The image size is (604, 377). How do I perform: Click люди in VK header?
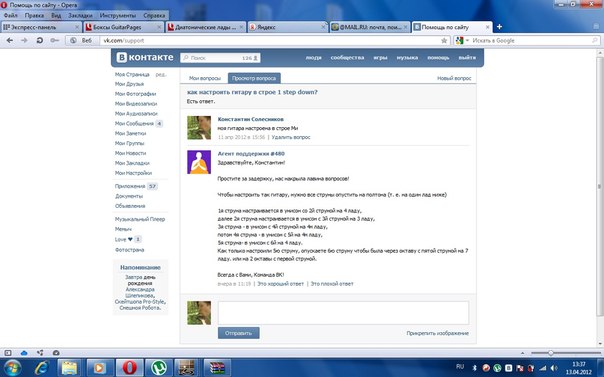[313, 57]
